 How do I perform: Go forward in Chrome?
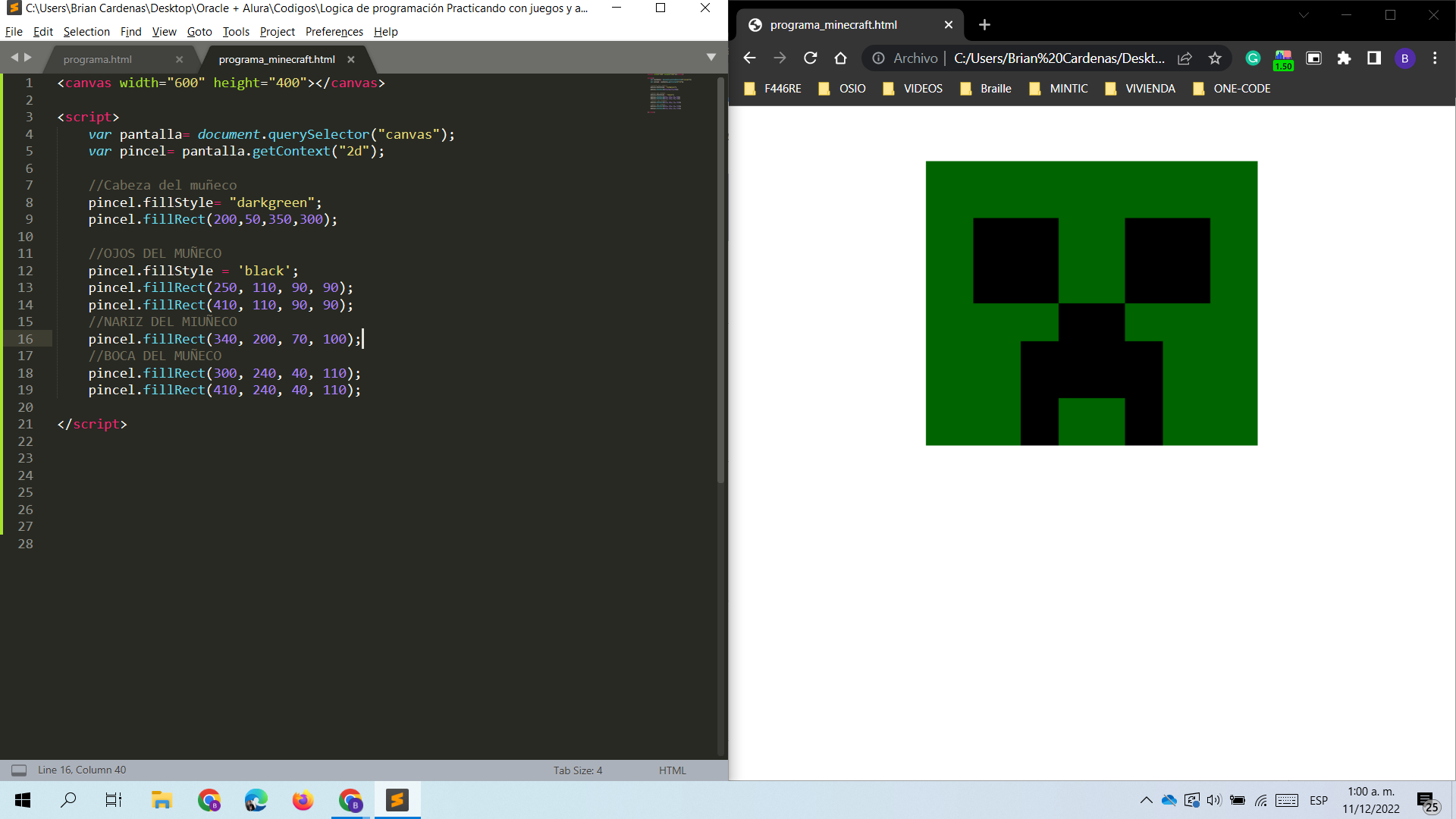780,58
